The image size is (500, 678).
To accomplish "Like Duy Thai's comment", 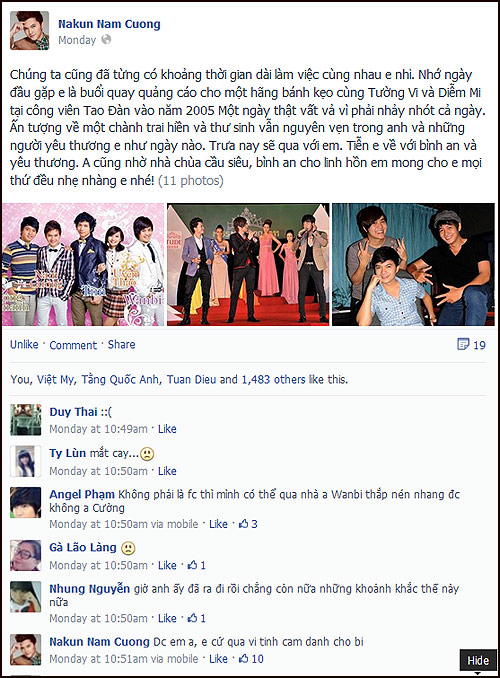I will tap(167, 429).
